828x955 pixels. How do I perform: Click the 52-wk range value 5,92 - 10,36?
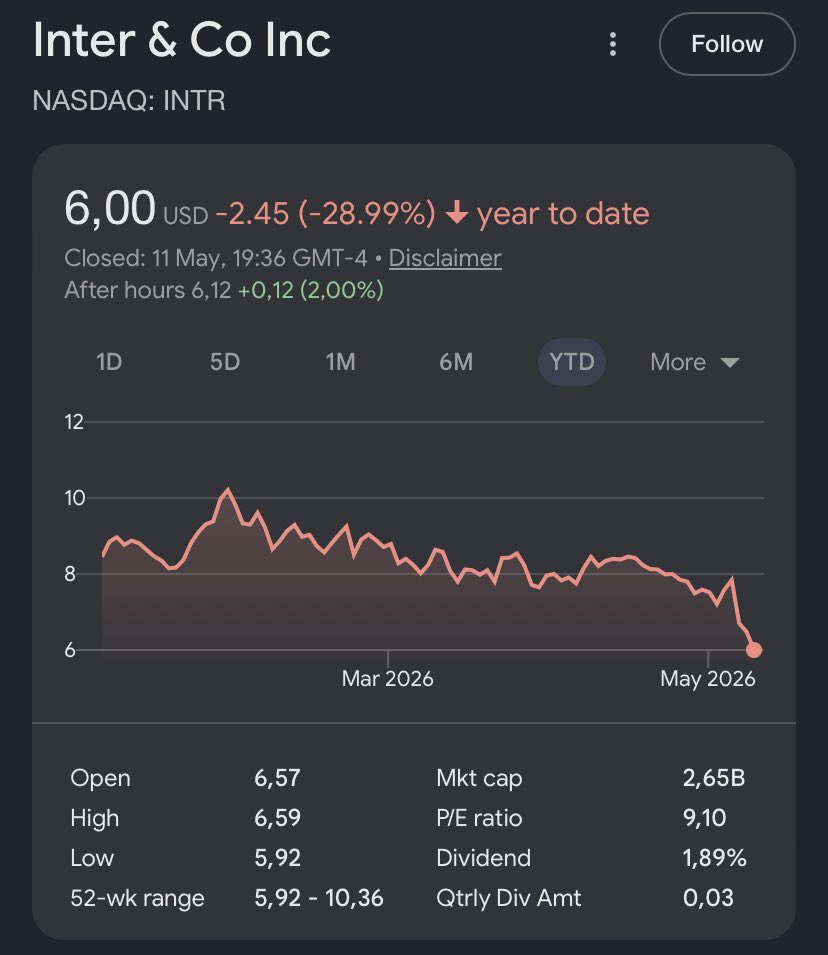[x=319, y=898]
